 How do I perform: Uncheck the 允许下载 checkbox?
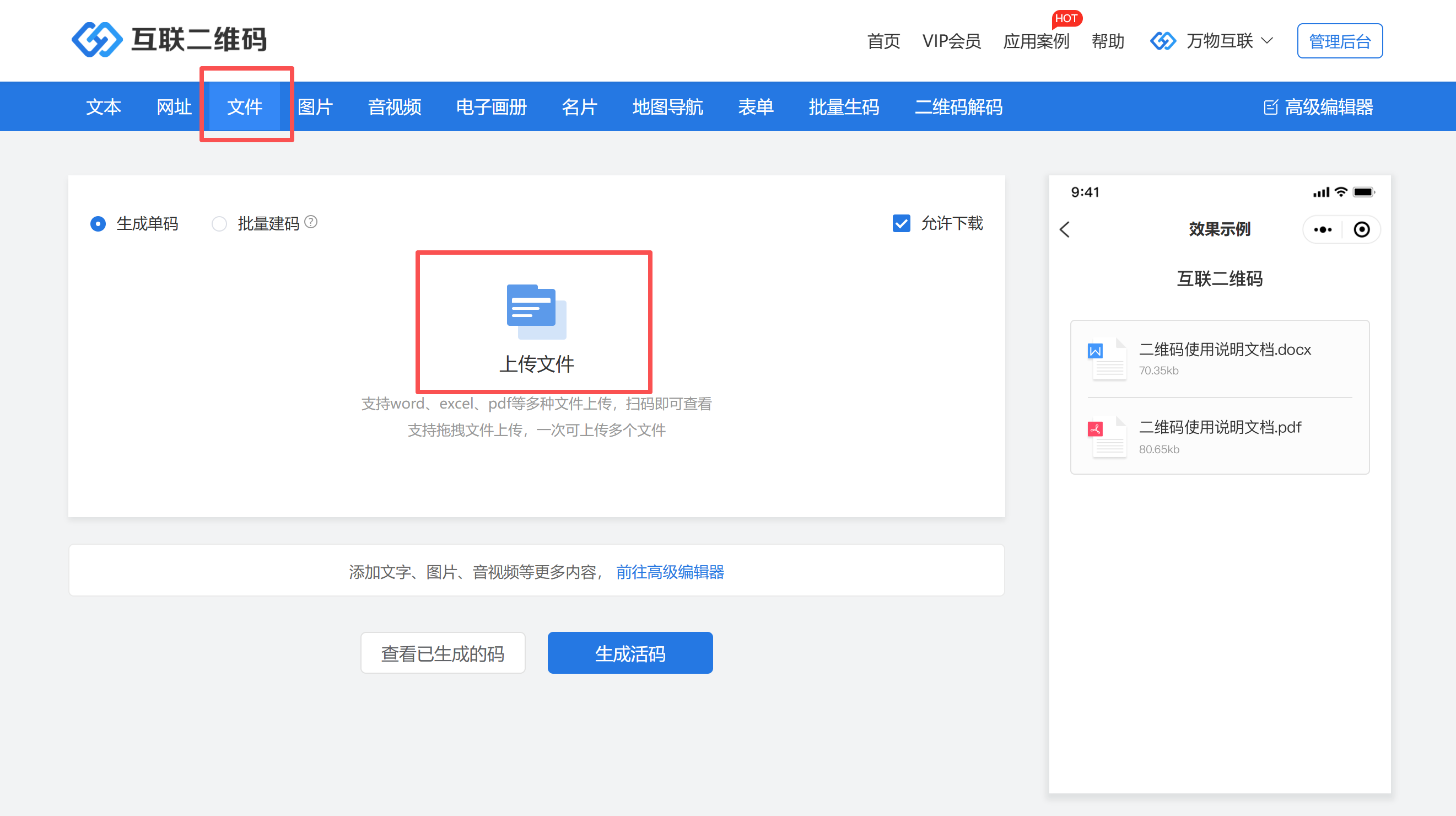901,223
